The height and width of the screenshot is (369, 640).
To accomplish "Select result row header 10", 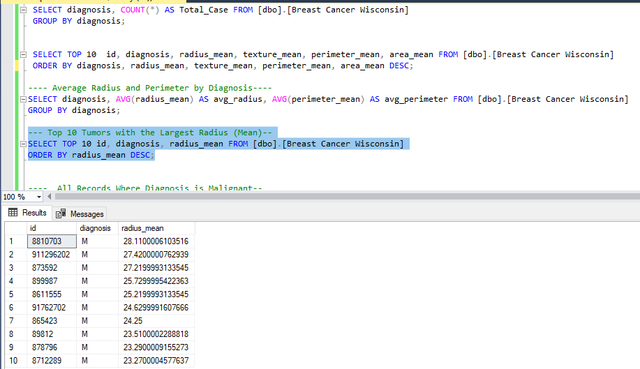I will pos(16,360).
